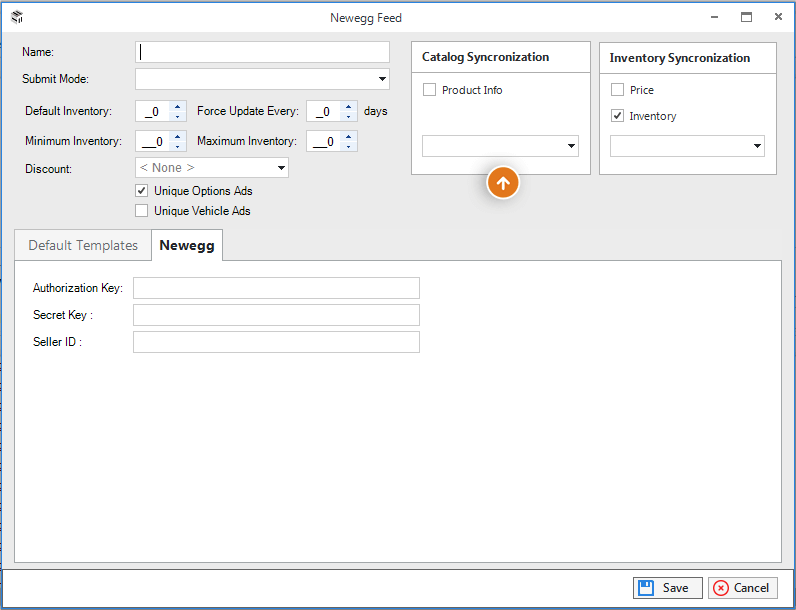The height and width of the screenshot is (610, 796).
Task: Decrease Force Update Every days value
Action: 349,117
